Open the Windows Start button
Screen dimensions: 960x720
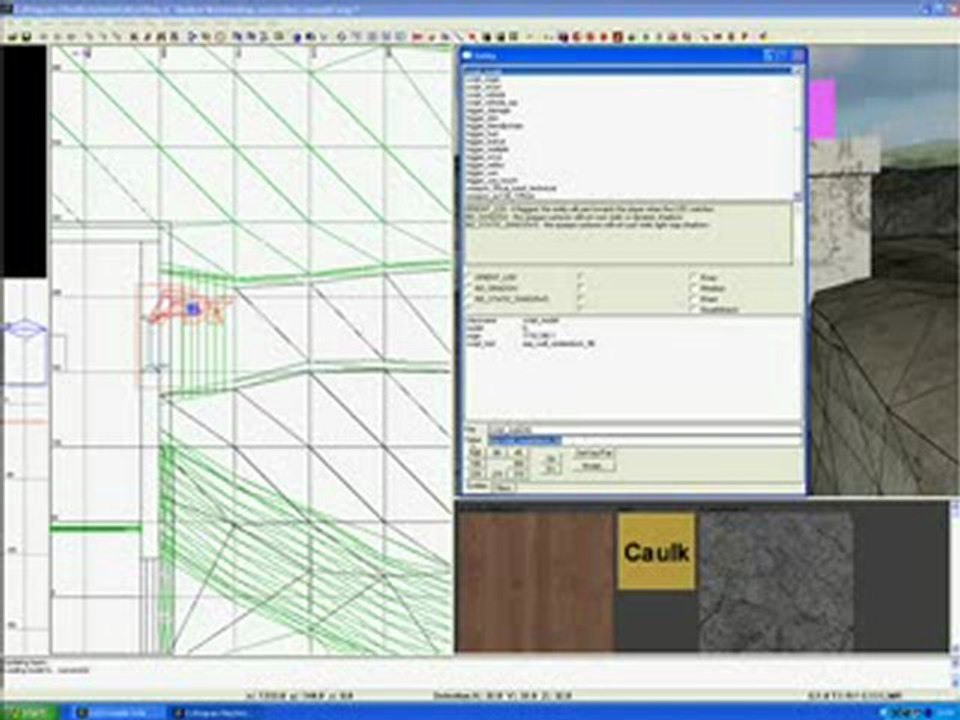coord(29,713)
